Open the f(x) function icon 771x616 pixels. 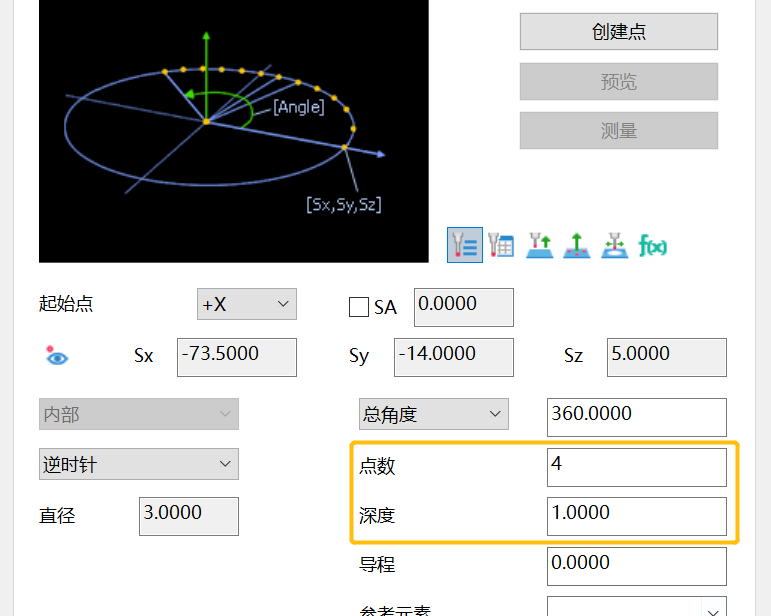pyautogui.click(x=653, y=245)
